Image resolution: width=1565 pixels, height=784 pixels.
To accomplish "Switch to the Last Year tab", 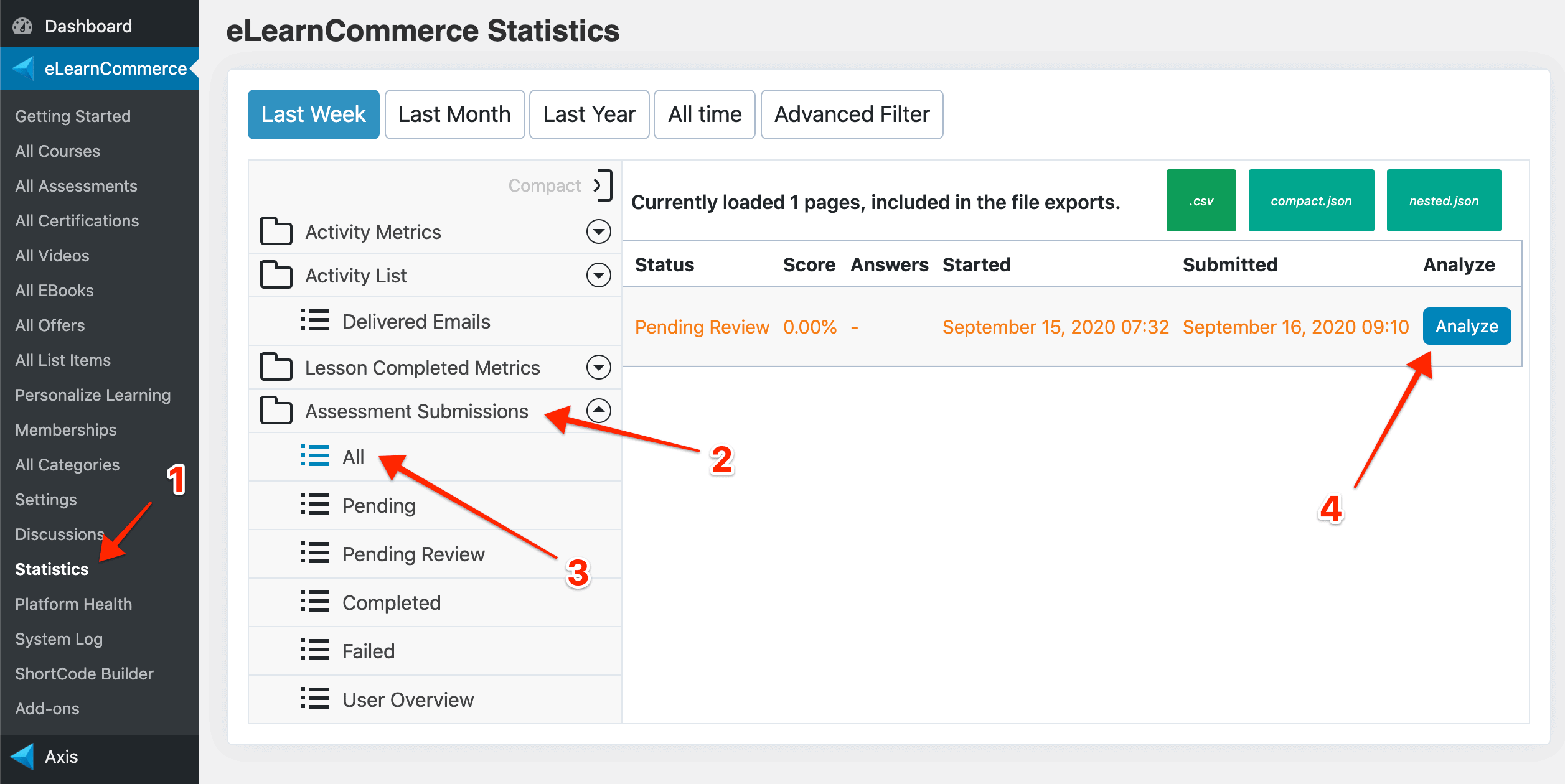I will coord(589,114).
